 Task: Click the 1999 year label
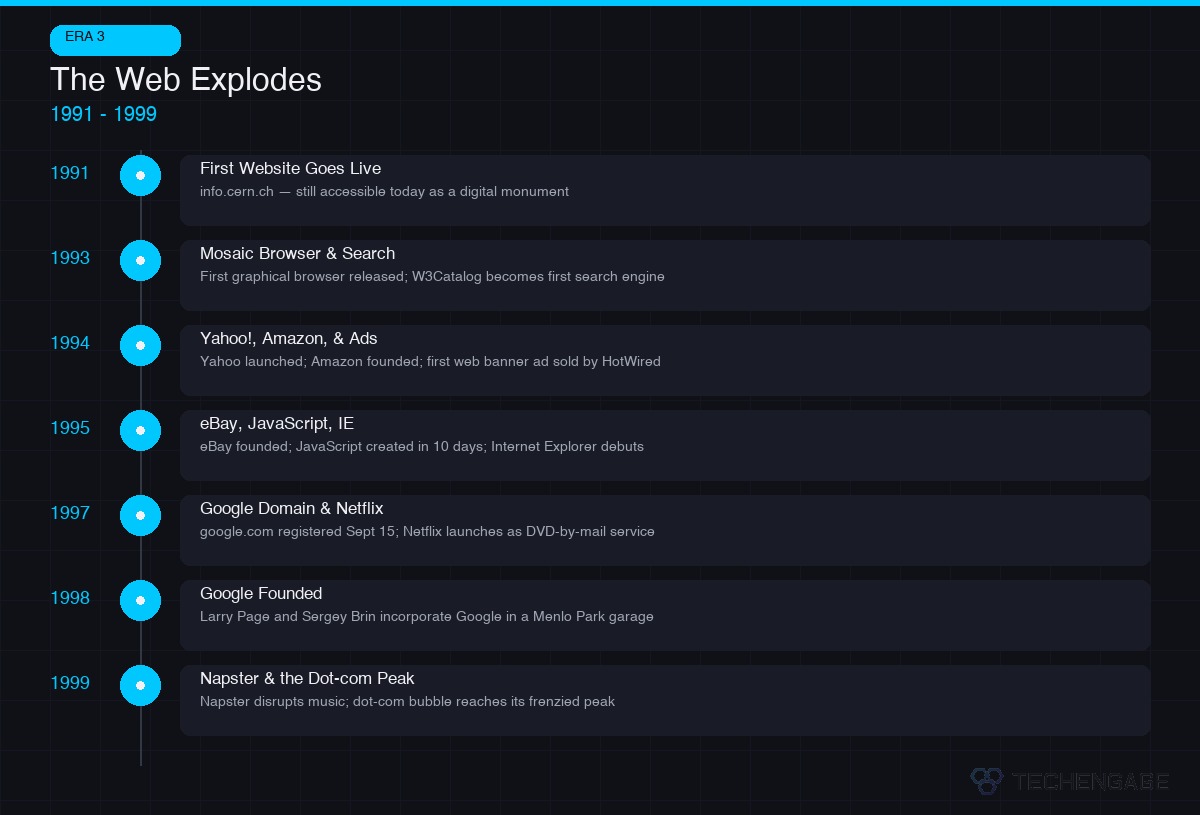point(70,683)
